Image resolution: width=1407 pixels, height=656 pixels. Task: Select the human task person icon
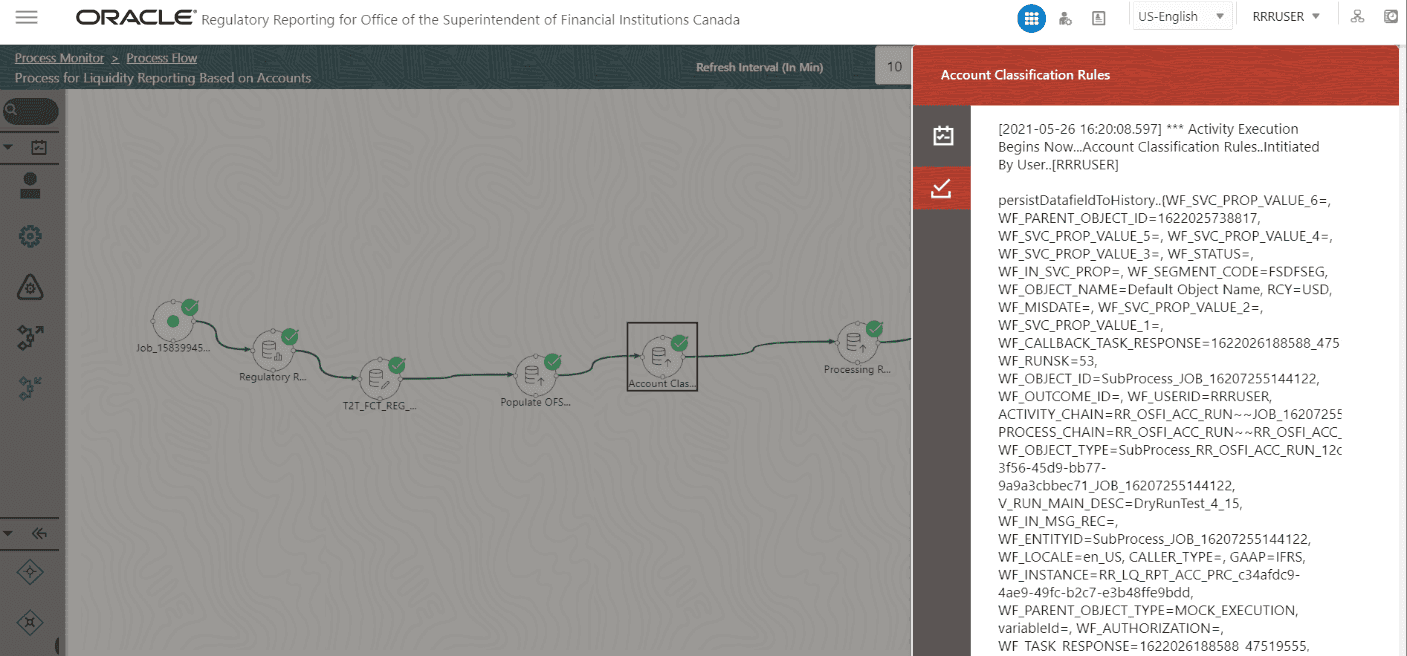(x=30, y=184)
